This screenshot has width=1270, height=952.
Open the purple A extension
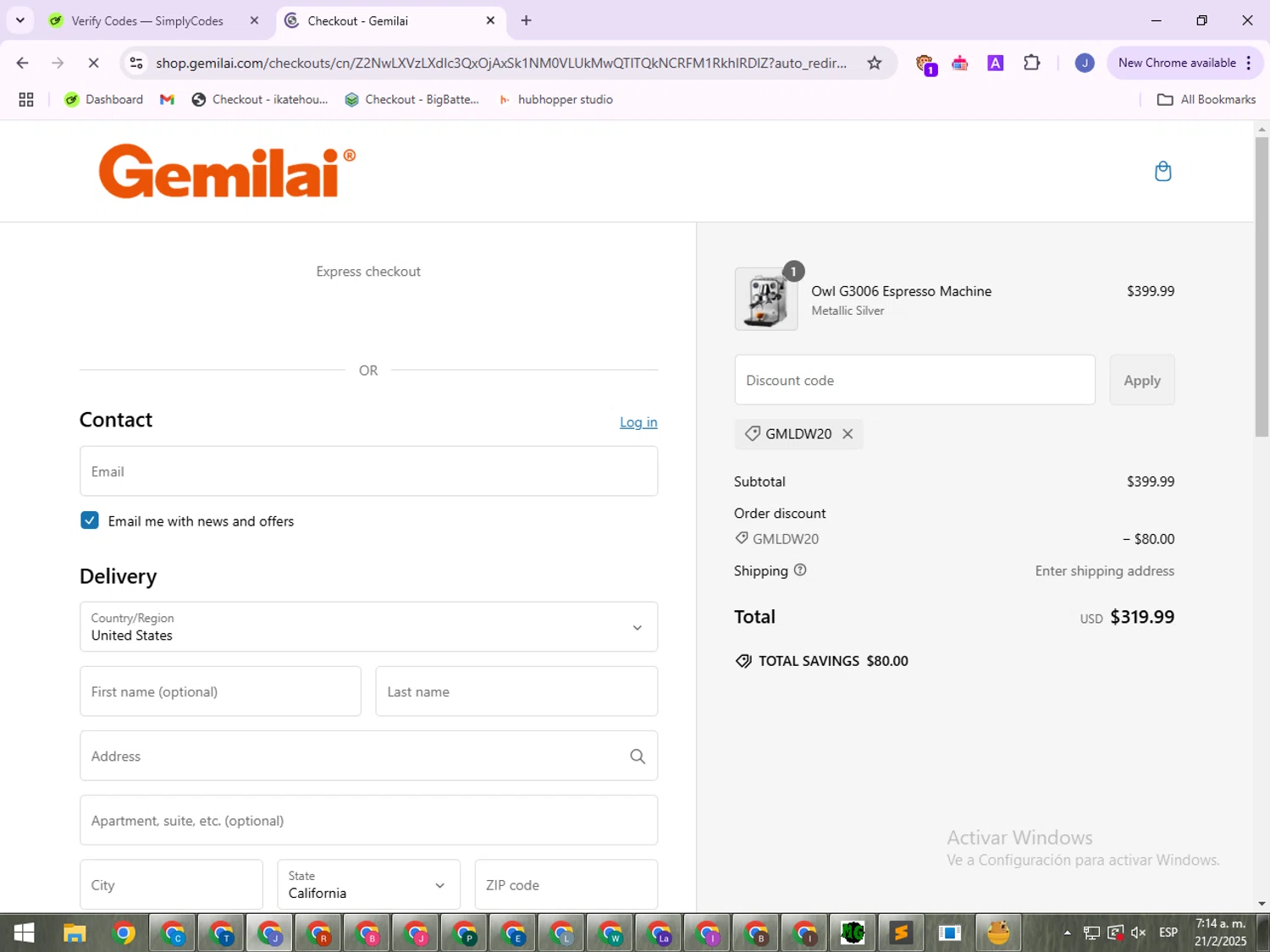point(996,63)
